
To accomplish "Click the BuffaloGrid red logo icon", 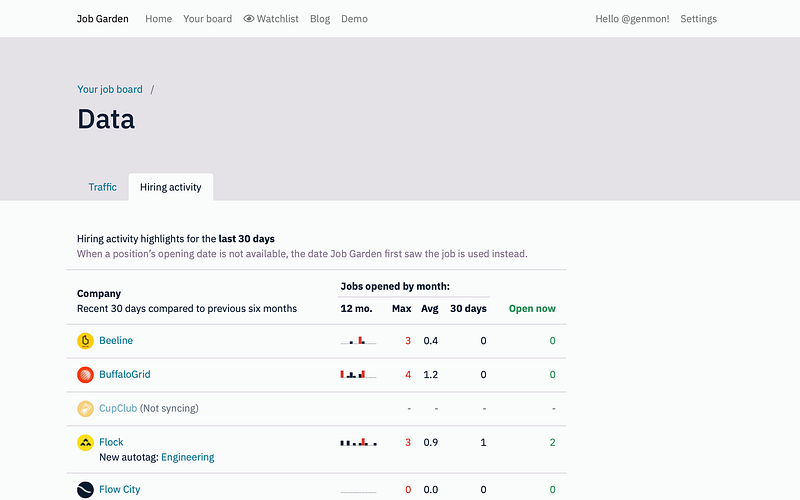I will coord(85,374).
